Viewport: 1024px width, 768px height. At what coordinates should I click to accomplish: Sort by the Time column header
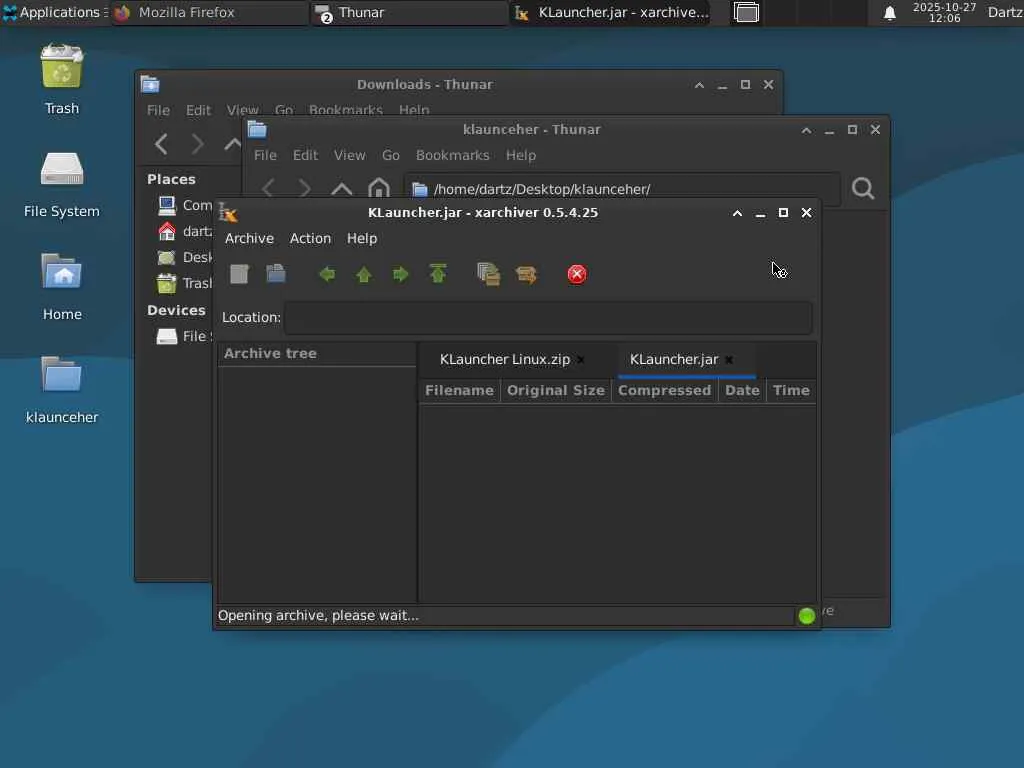click(x=791, y=391)
